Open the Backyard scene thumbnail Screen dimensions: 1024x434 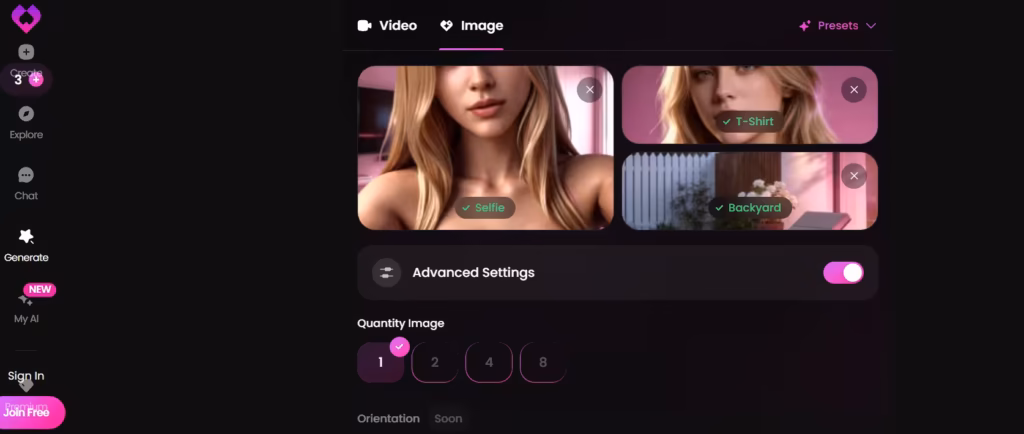[x=750, y=191]
